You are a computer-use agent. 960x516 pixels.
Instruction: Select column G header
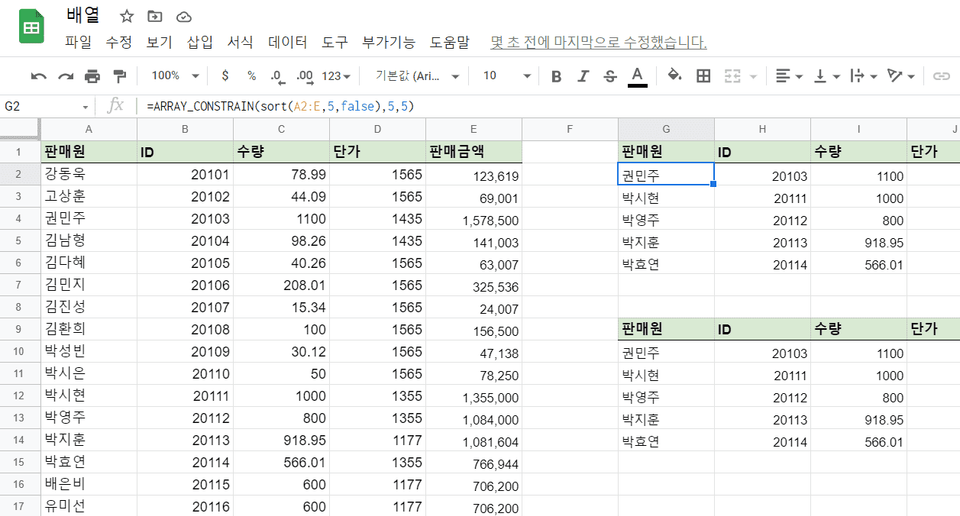pyautogui.click(x=666, y=129)
